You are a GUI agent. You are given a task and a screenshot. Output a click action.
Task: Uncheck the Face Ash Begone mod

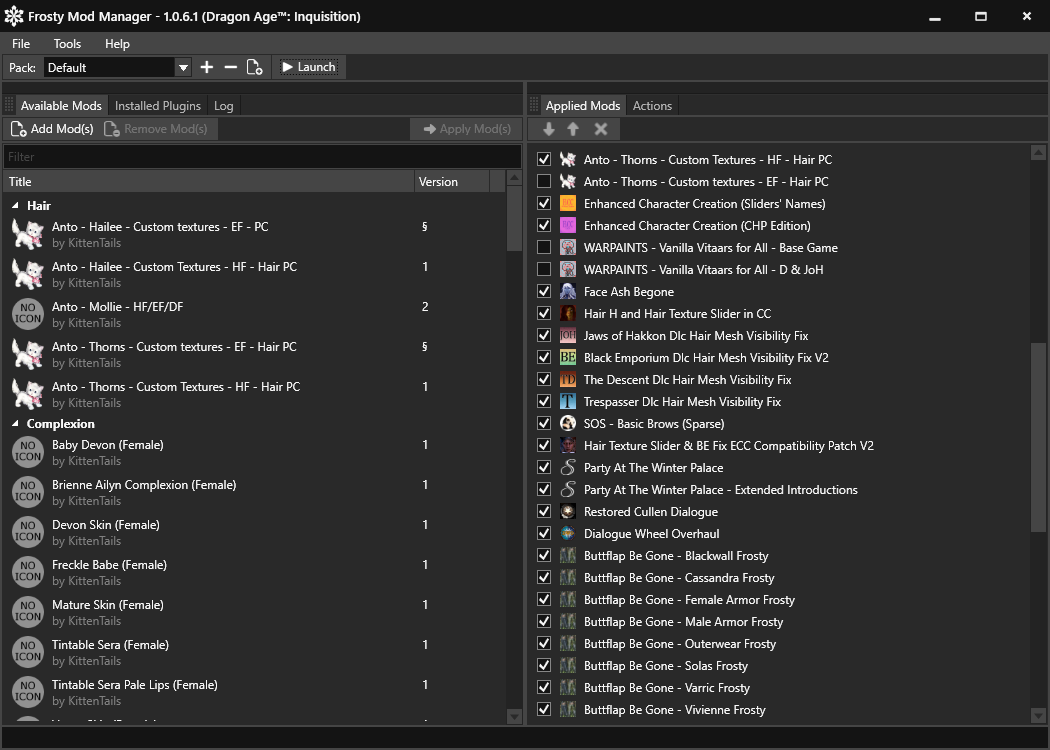[x=544, y=292]
